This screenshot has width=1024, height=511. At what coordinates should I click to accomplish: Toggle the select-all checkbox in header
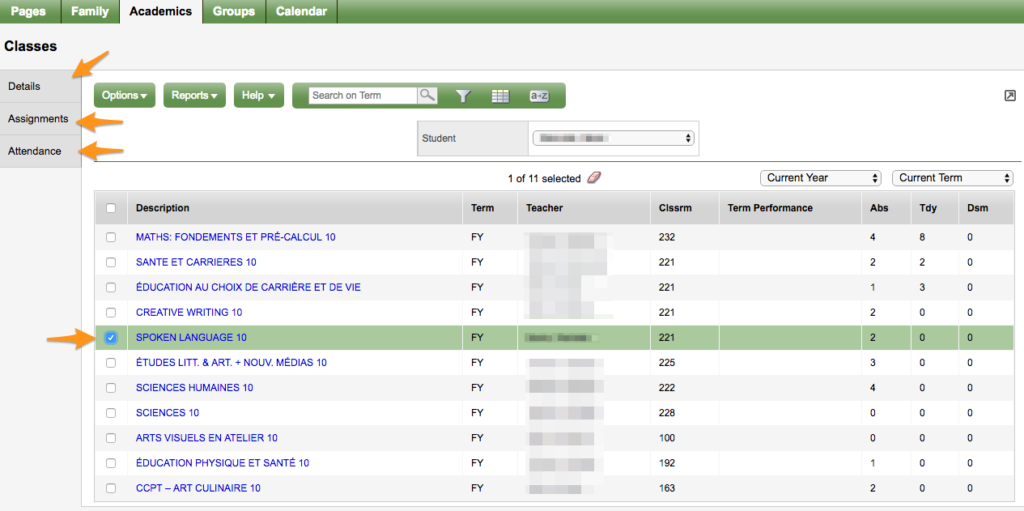coord(111,208)
